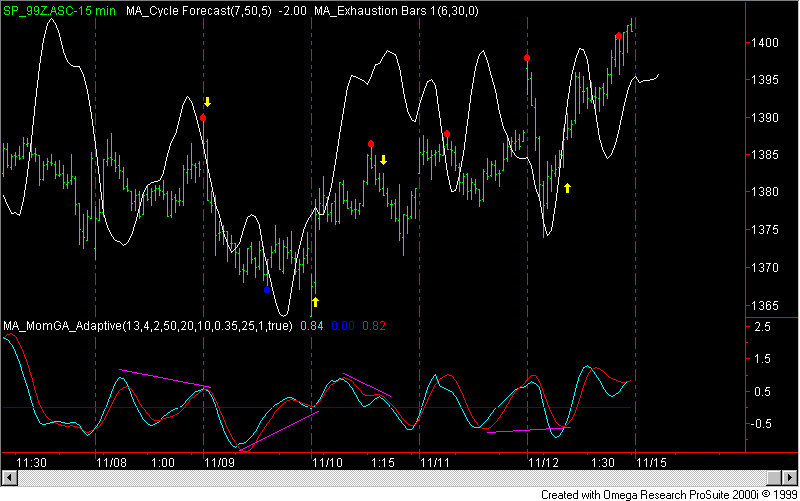Click the -0.5 oscillator axis label
Image resolution: width=800 pixels, height=501 pixels.
point(760,424)
